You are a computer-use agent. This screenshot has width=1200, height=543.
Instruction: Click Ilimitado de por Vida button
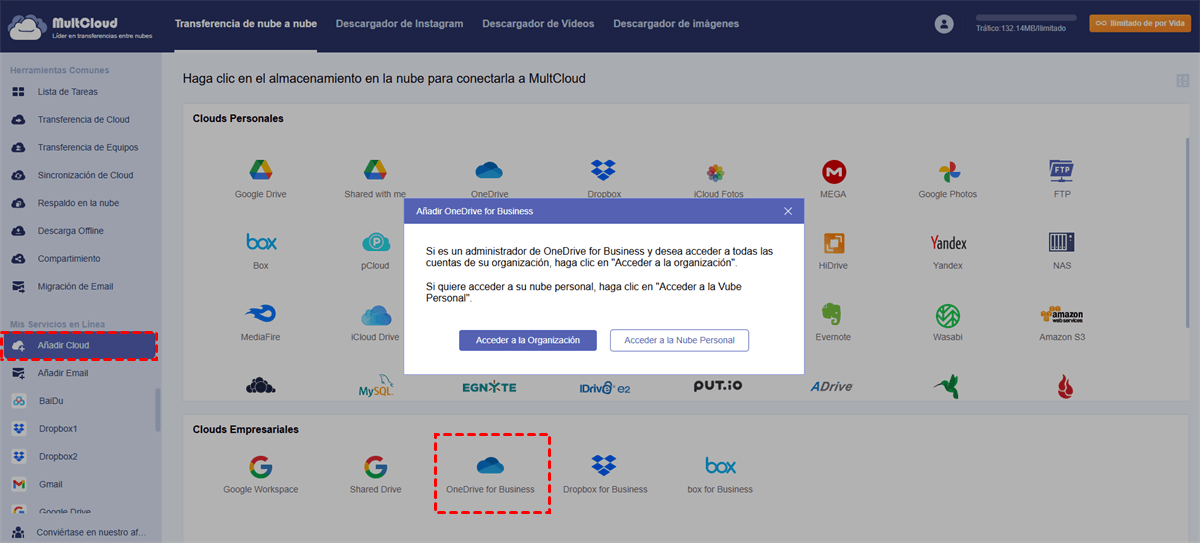tap(1140, 23)
